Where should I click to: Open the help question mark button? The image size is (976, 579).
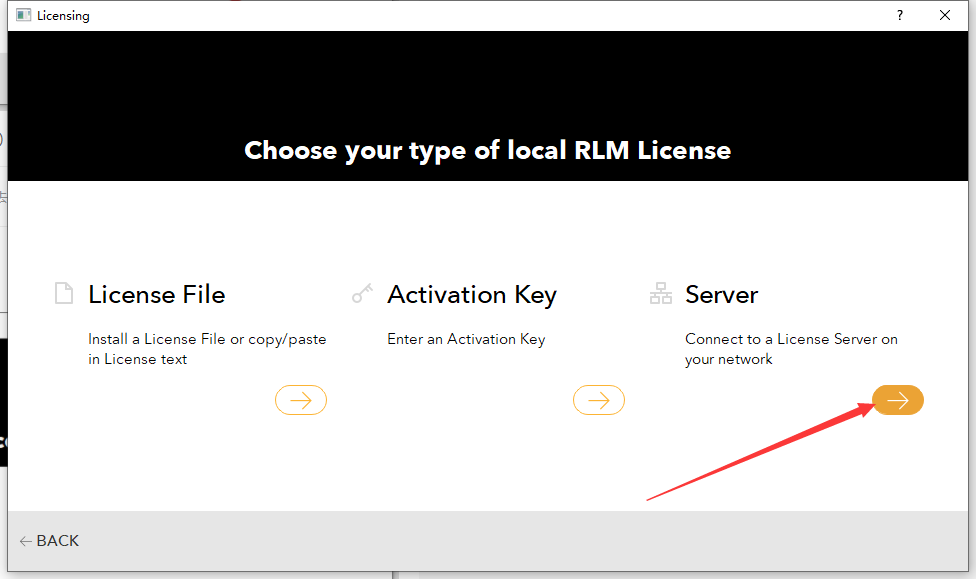(899, 15)
